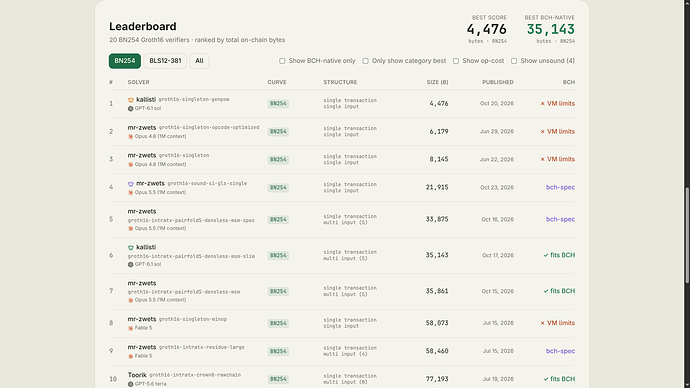Select the BN254 filter tab
This screenshot has width=690, height=388.
click(125, 61)
